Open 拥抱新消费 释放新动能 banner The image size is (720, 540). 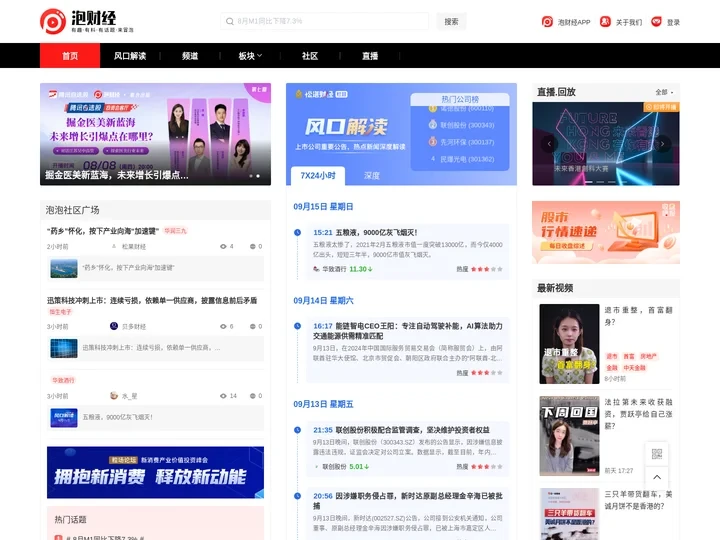(155, 472)
